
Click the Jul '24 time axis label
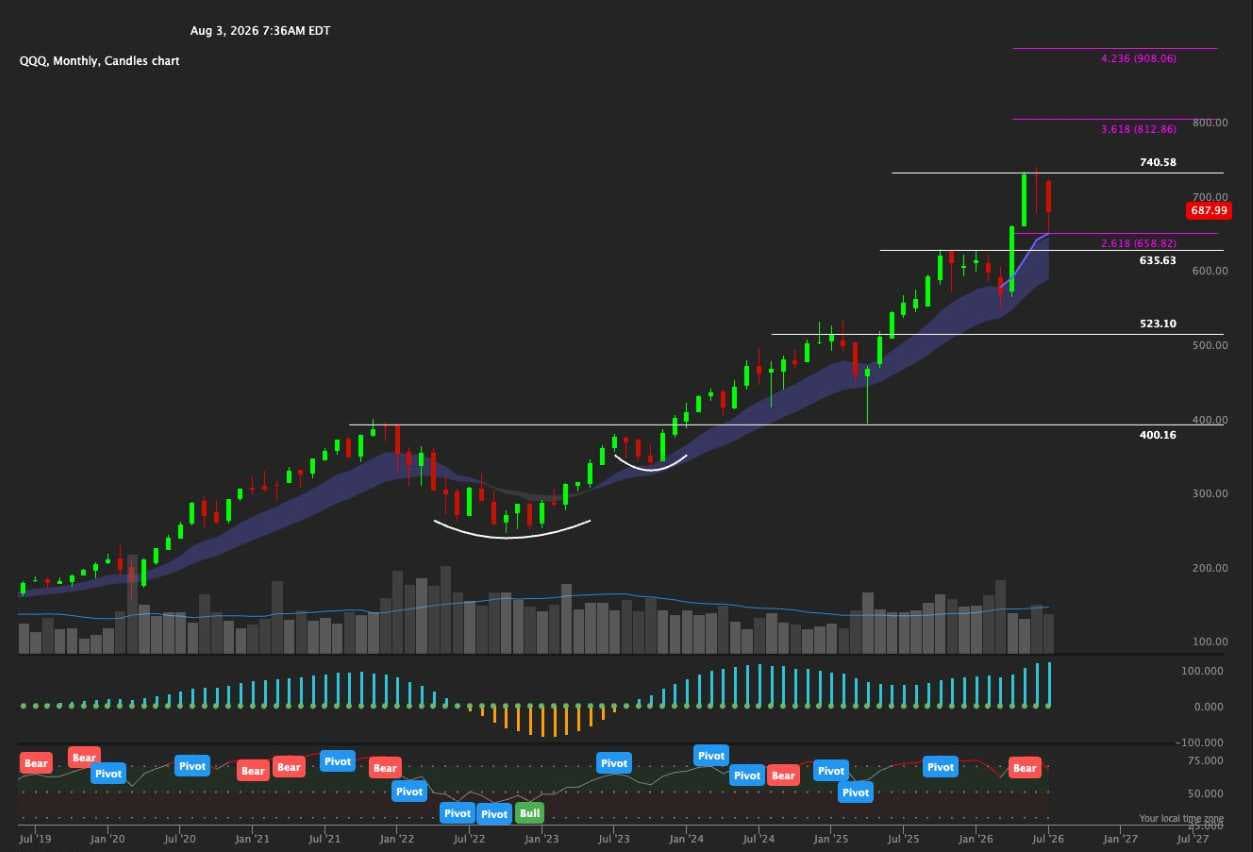pos(759,841)
